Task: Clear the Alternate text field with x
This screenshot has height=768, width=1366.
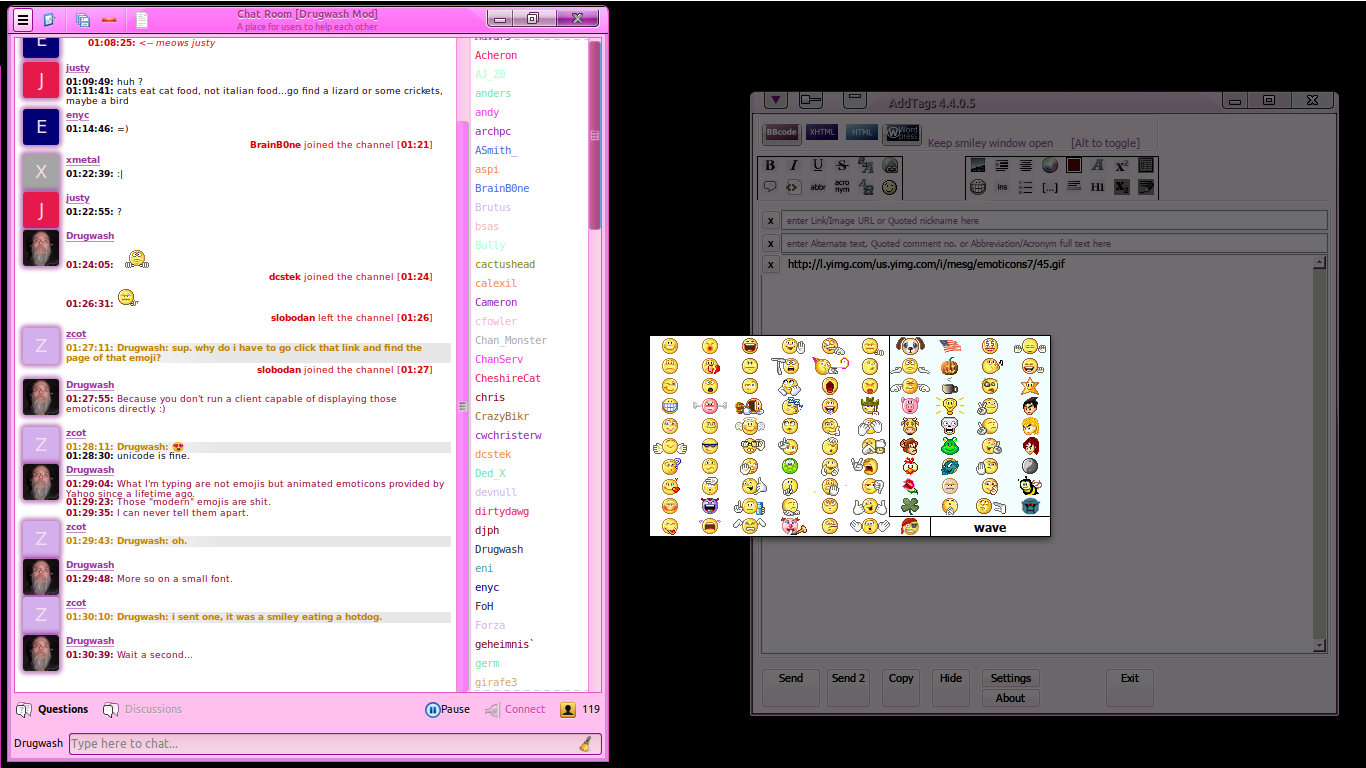Action: (x=771, y=243)
